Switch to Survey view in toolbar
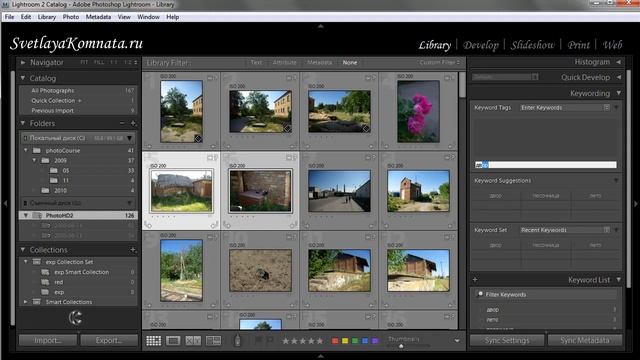The width and height of the screenshot is (640, 360). pos(213,340)
